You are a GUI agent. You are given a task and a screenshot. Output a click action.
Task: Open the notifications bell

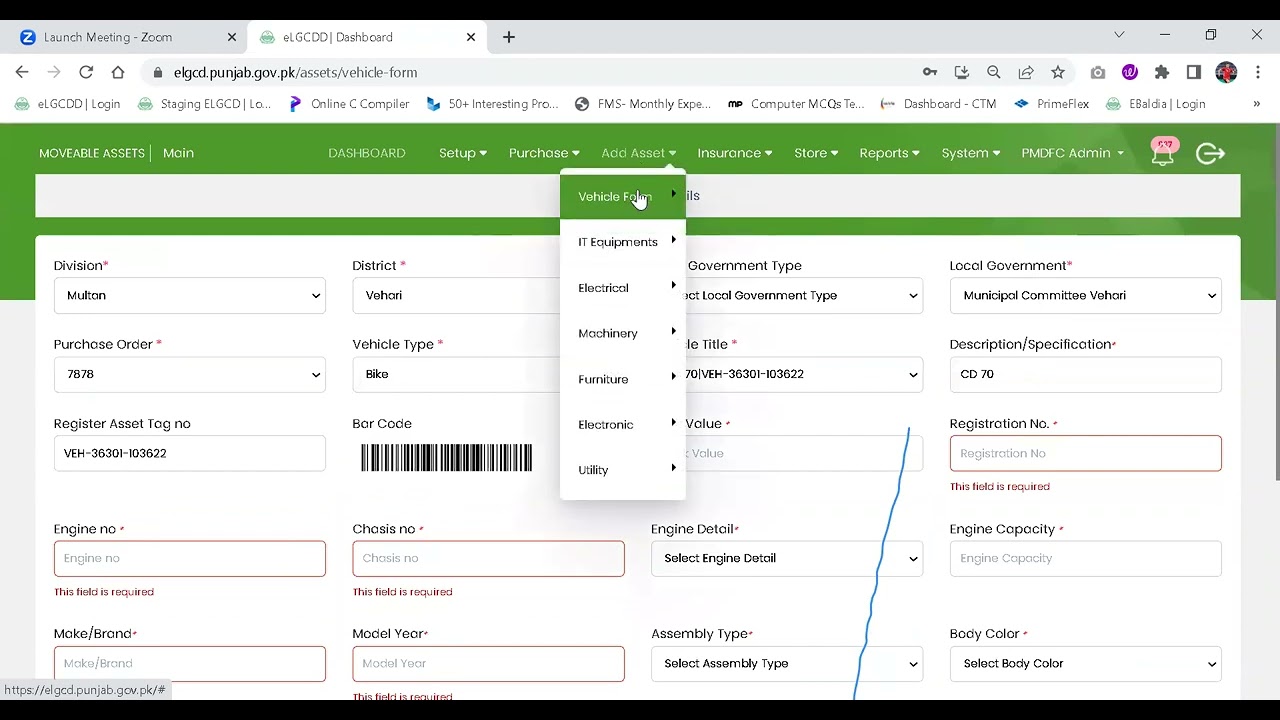coord(1163,153)
